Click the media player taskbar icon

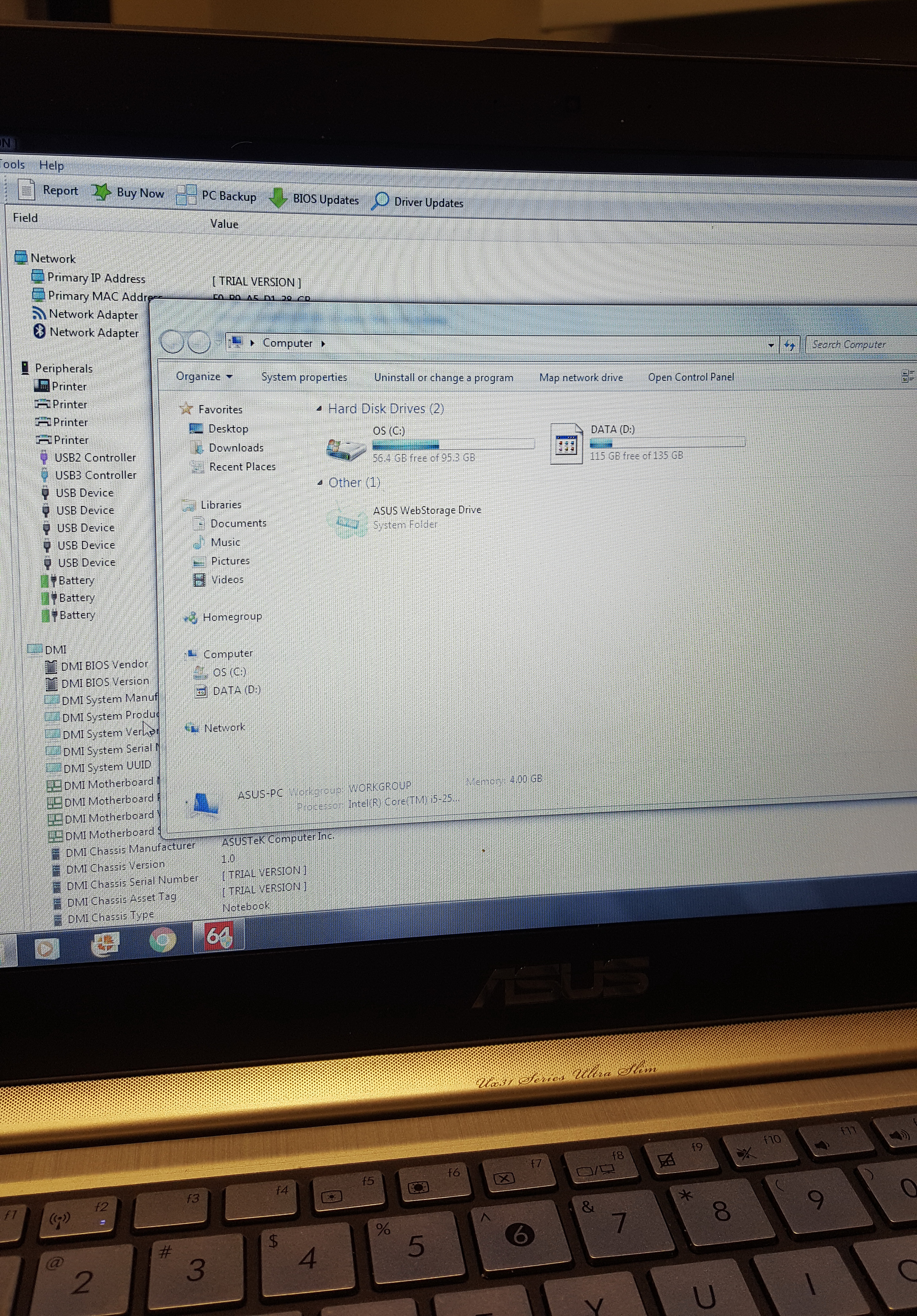[46, 949]
